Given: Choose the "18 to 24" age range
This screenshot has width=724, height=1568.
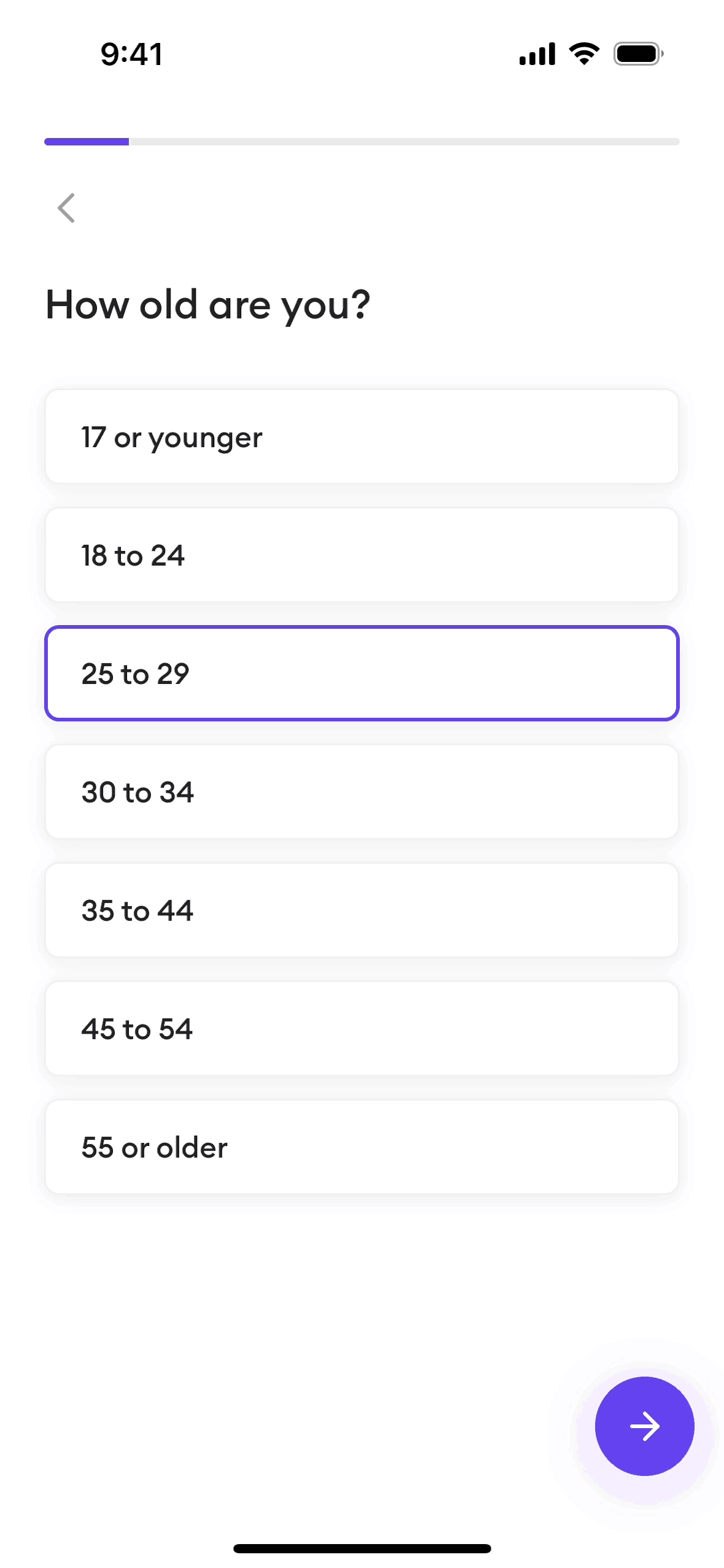Looking at the screenshot, I should point(362,555).
